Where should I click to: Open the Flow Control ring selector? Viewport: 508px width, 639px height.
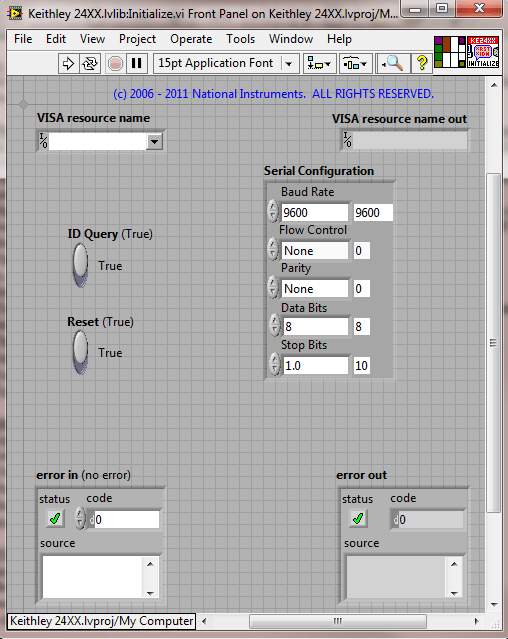(x=315, y=251)
